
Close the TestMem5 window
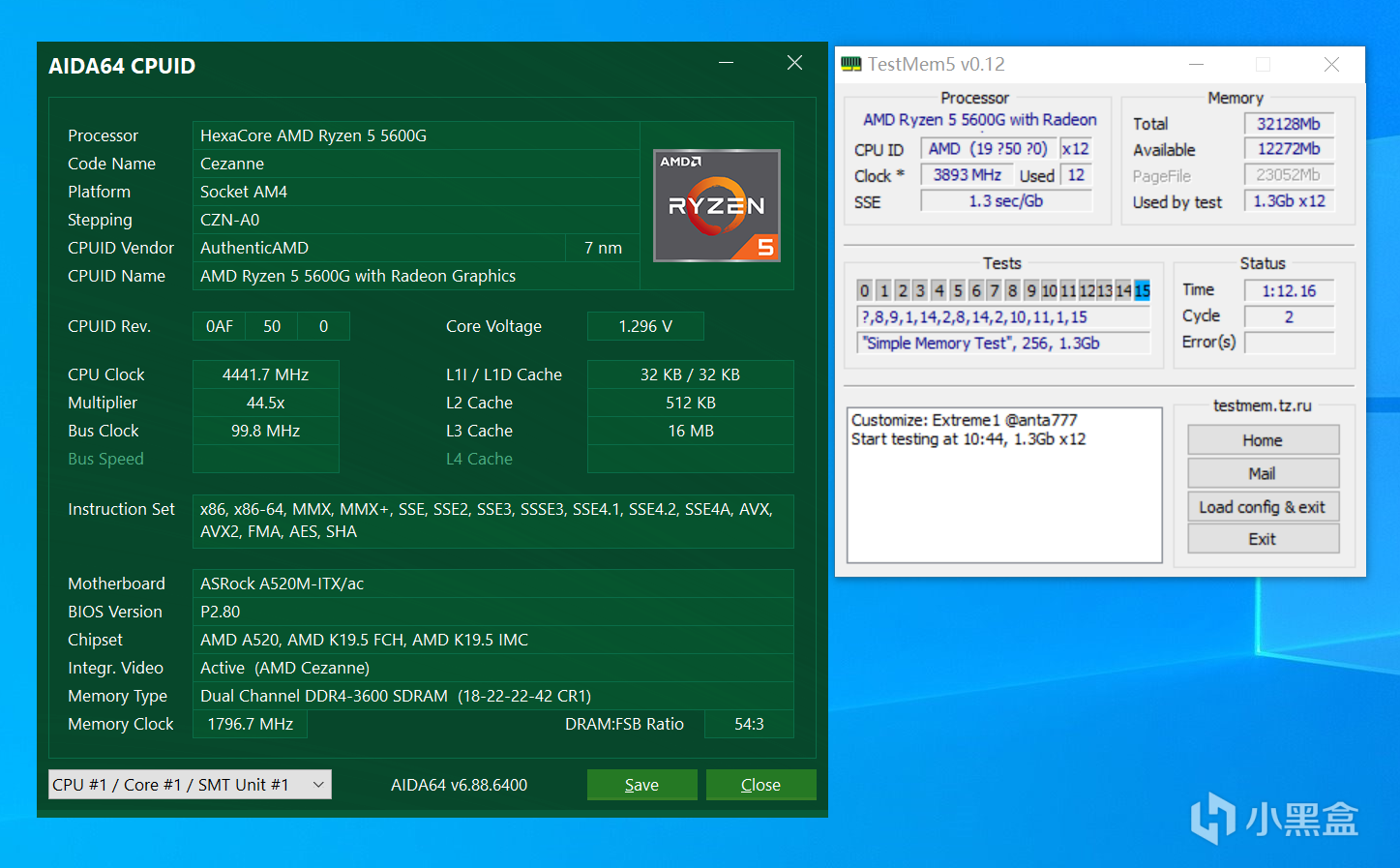pyautogui.click(x=1332, y=65)
